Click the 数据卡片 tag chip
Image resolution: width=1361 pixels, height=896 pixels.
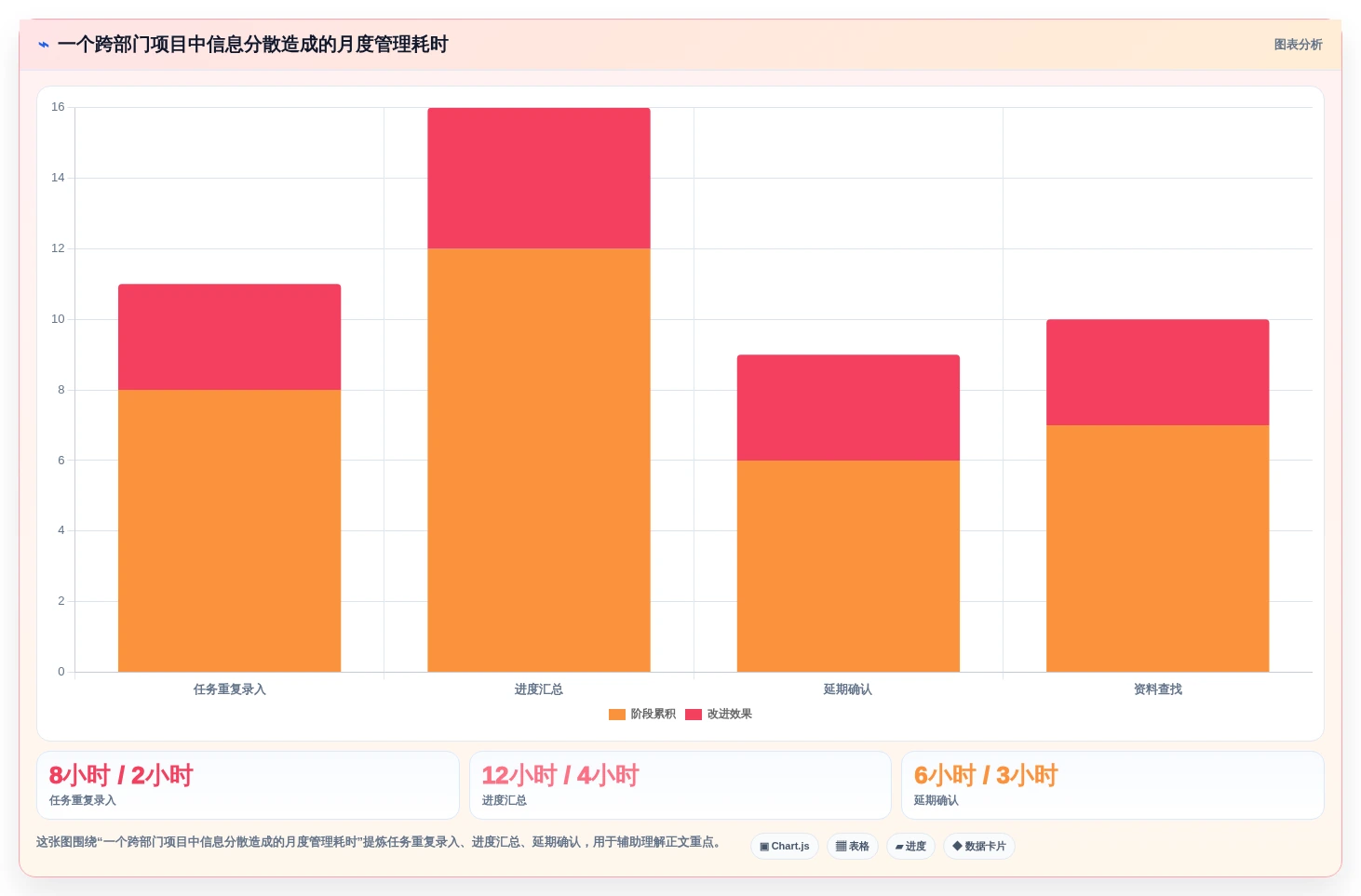point(979,847)
